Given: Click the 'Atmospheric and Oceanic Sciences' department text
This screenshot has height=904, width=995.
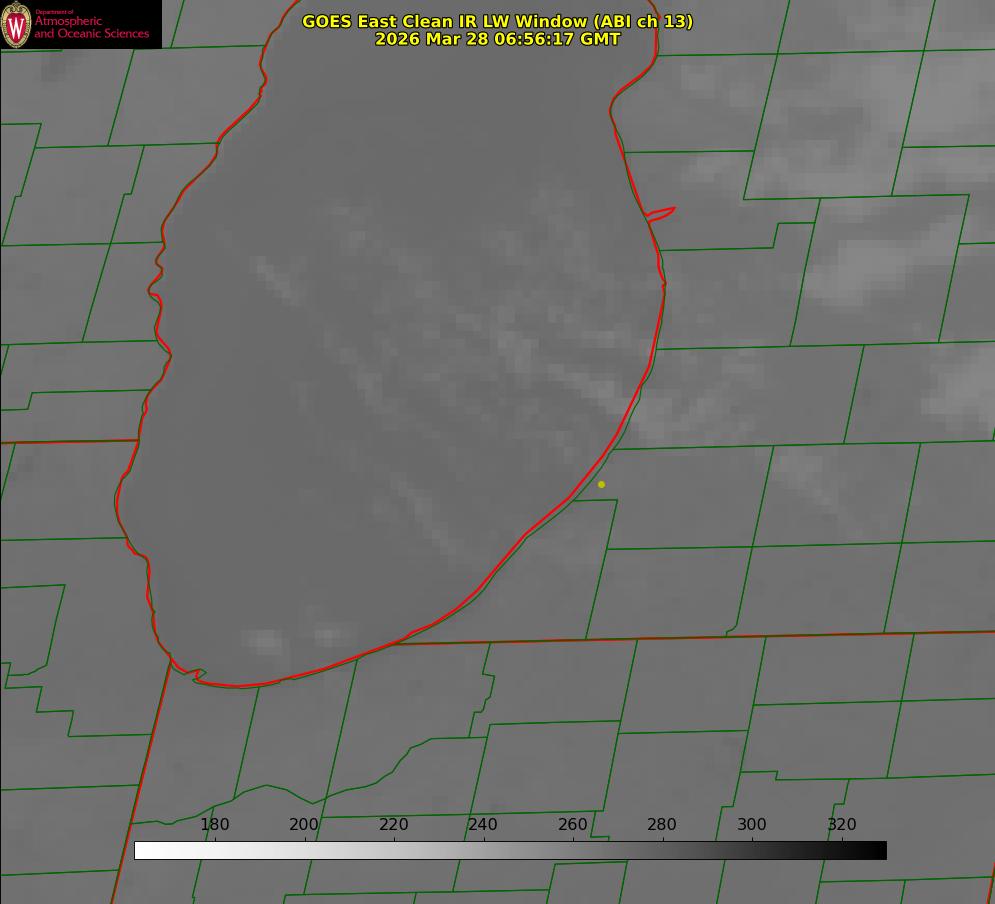Looking at the screenshot, I should click(x=91, y=27).
